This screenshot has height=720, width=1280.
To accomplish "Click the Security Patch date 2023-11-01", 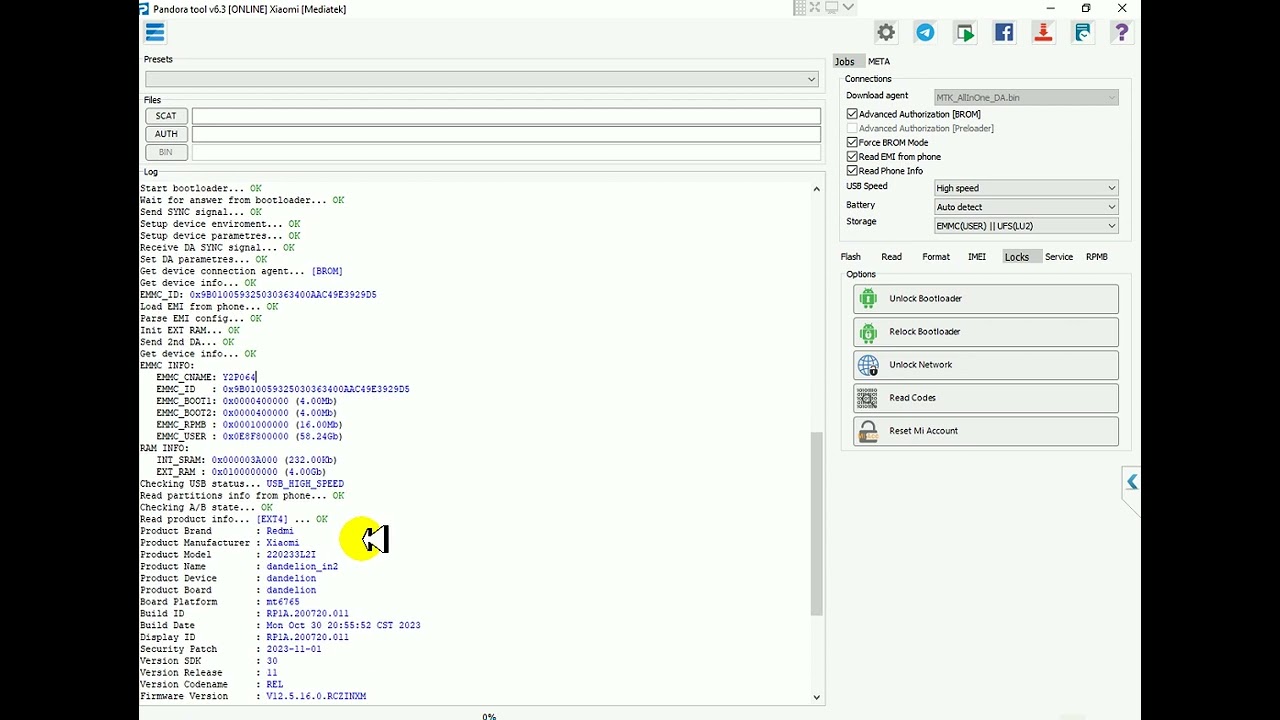I will [294, 649].
